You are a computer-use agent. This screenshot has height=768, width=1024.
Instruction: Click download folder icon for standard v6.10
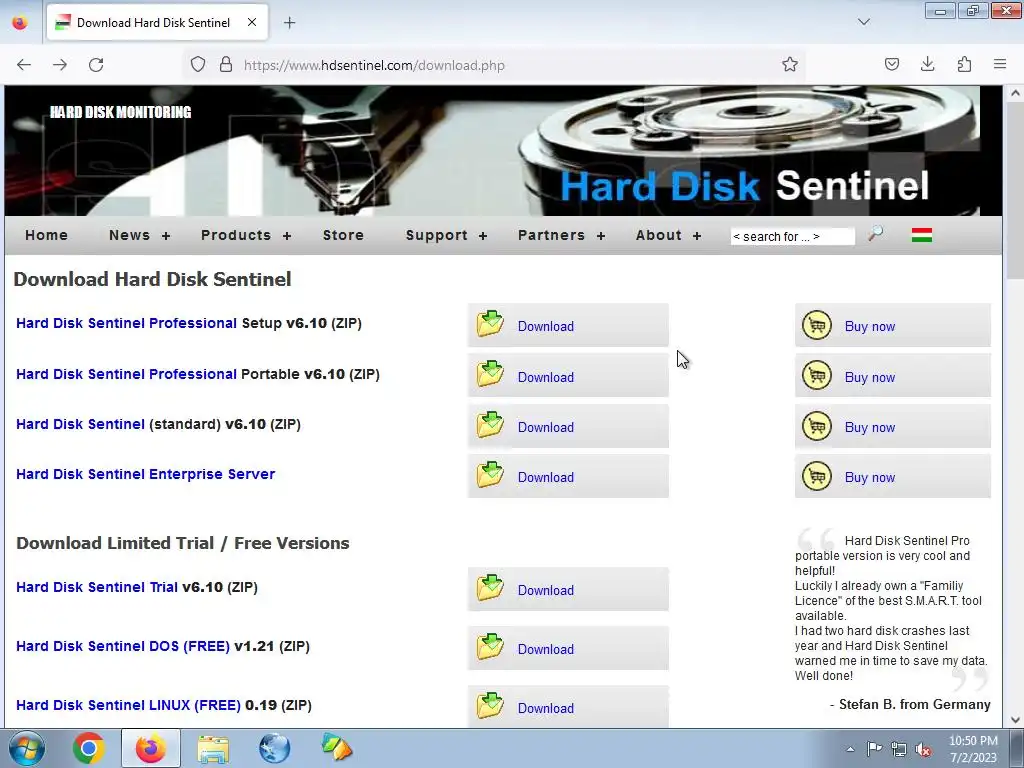tap(490, 424)
